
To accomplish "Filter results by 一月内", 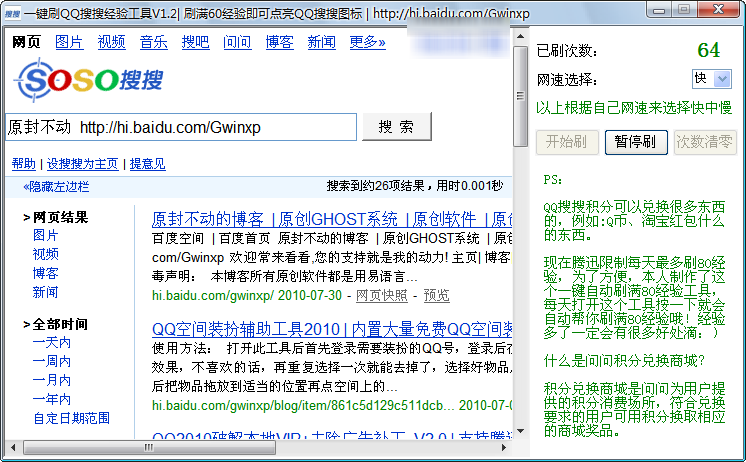I will (x=51, y=380).
